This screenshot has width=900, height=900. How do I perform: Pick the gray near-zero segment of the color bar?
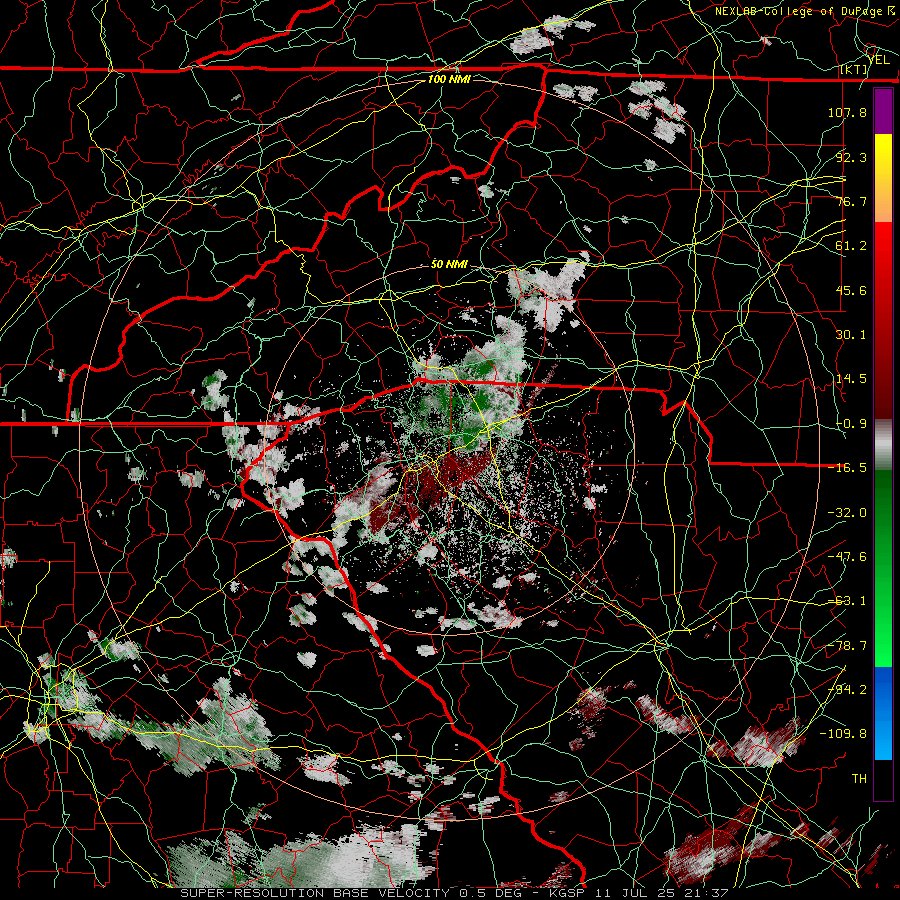click(883, 445)
